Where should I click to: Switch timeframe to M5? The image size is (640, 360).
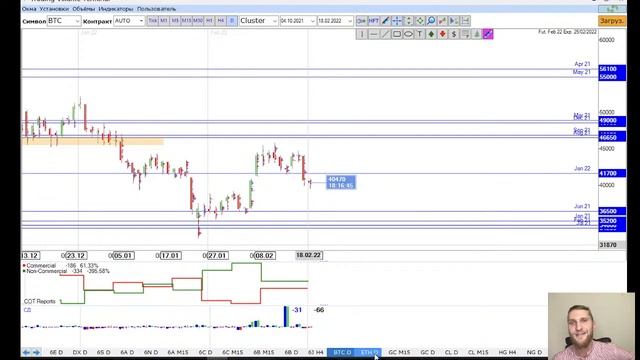(x=175, y=21)
